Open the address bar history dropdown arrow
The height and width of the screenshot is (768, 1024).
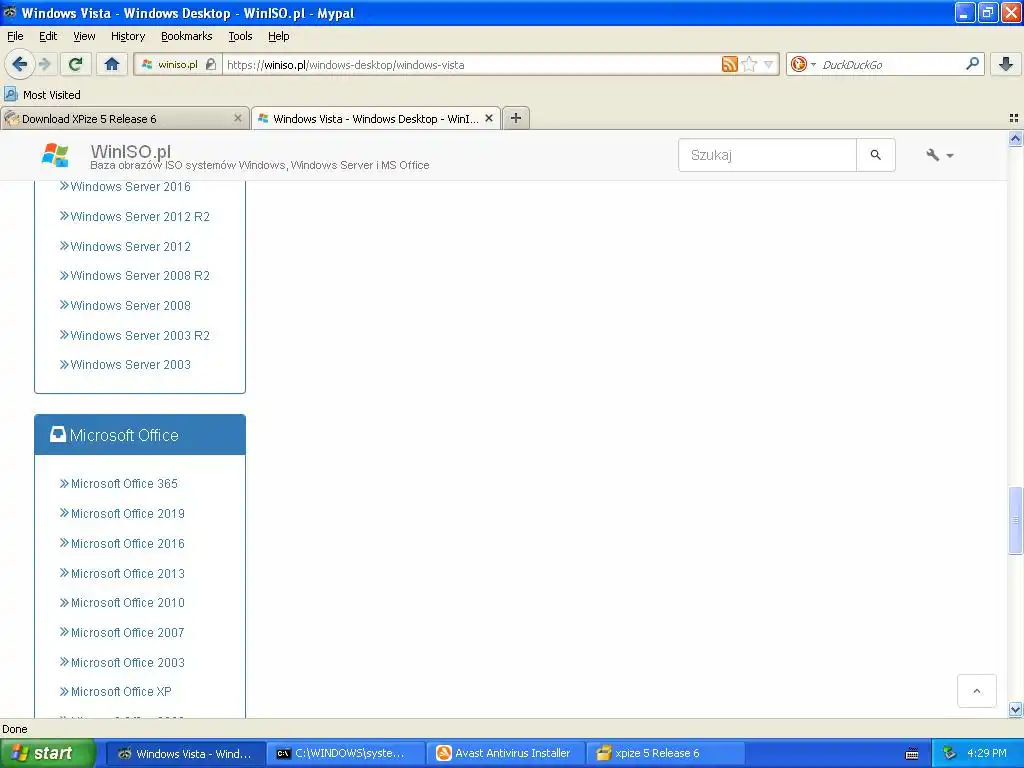point(769,64)
